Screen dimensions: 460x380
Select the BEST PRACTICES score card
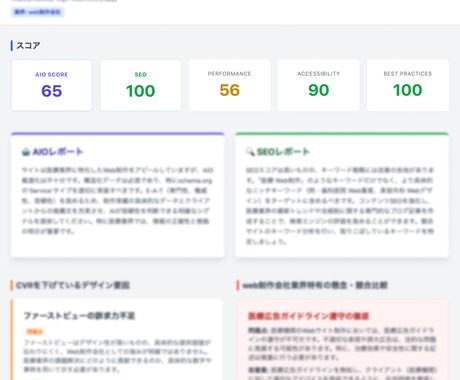pos(408,85)
